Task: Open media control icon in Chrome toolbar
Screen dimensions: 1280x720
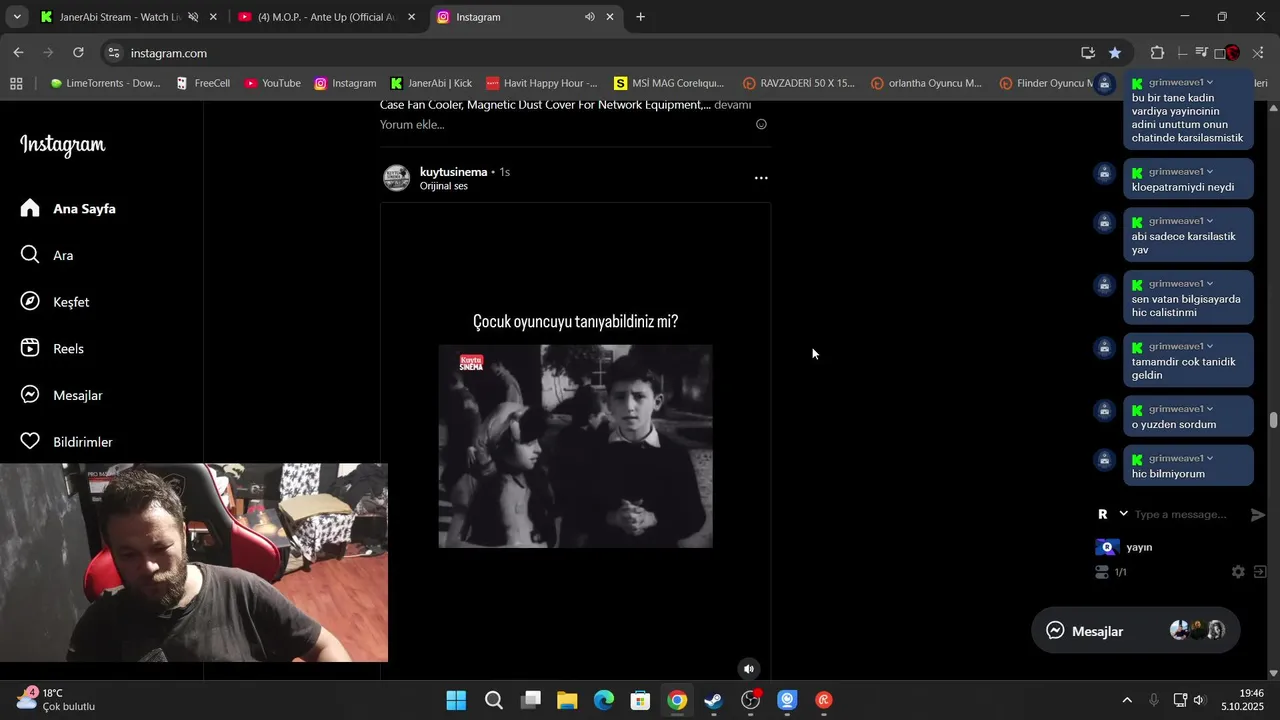Action: tap(1202, 53)
